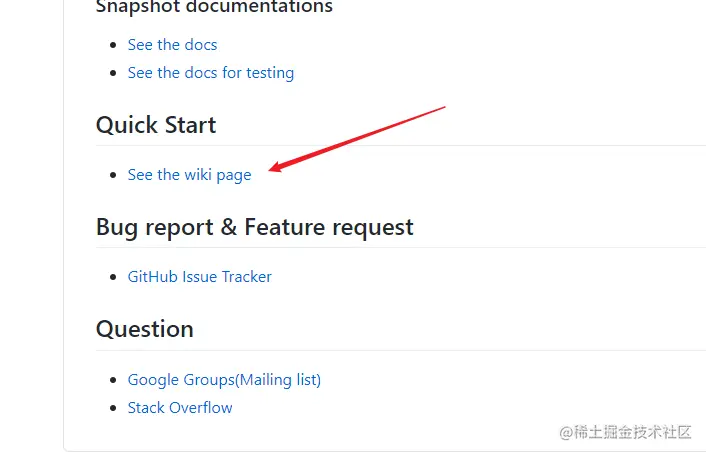Open "See the docs for testing" link
Image resolution: width=706 pixels, height=455 pixels.
pos(211,73)
